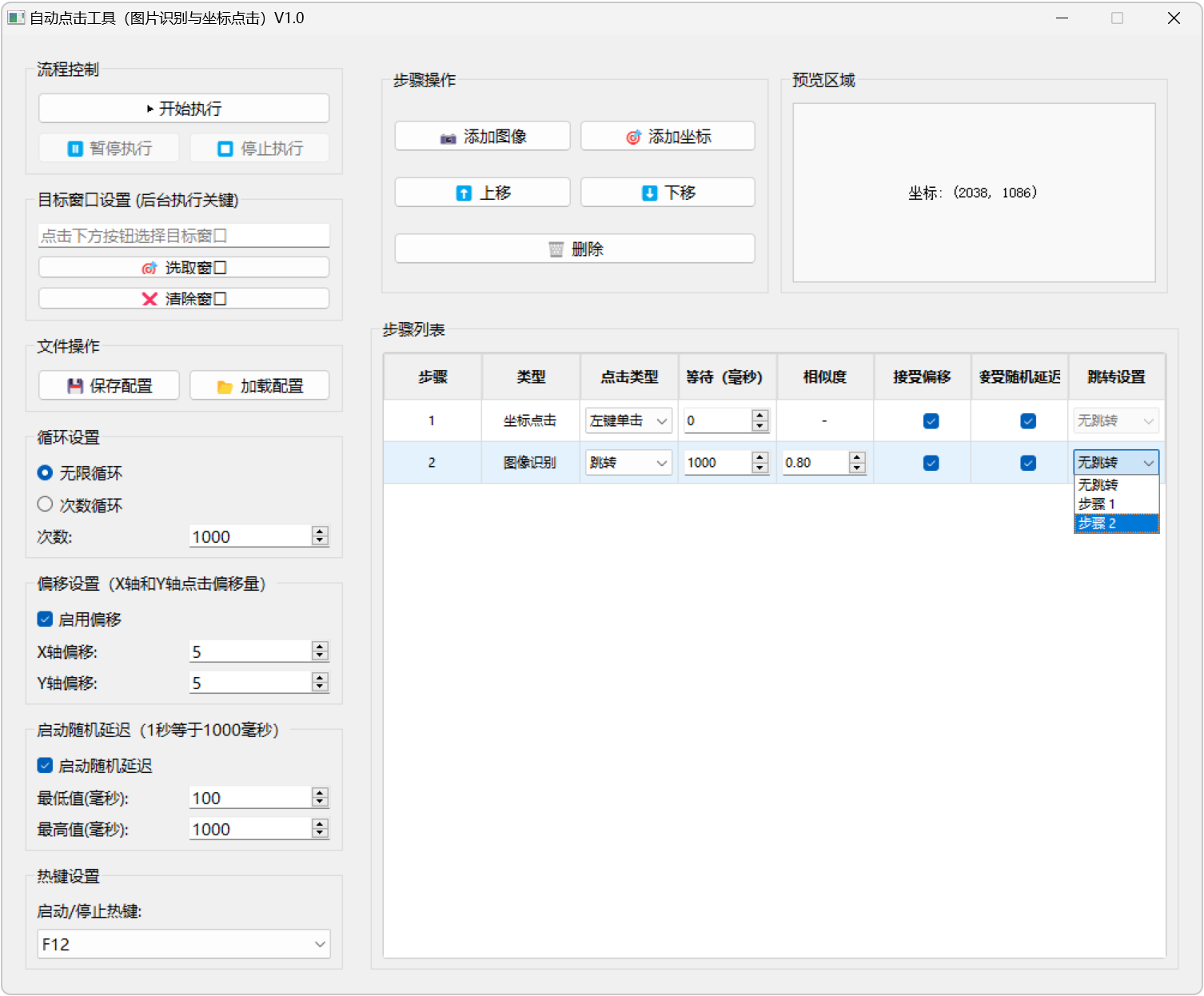Toggle step 2 接受偏移 checkbox
Viewport: 1204px width, 996px height.
pos(931,463)
